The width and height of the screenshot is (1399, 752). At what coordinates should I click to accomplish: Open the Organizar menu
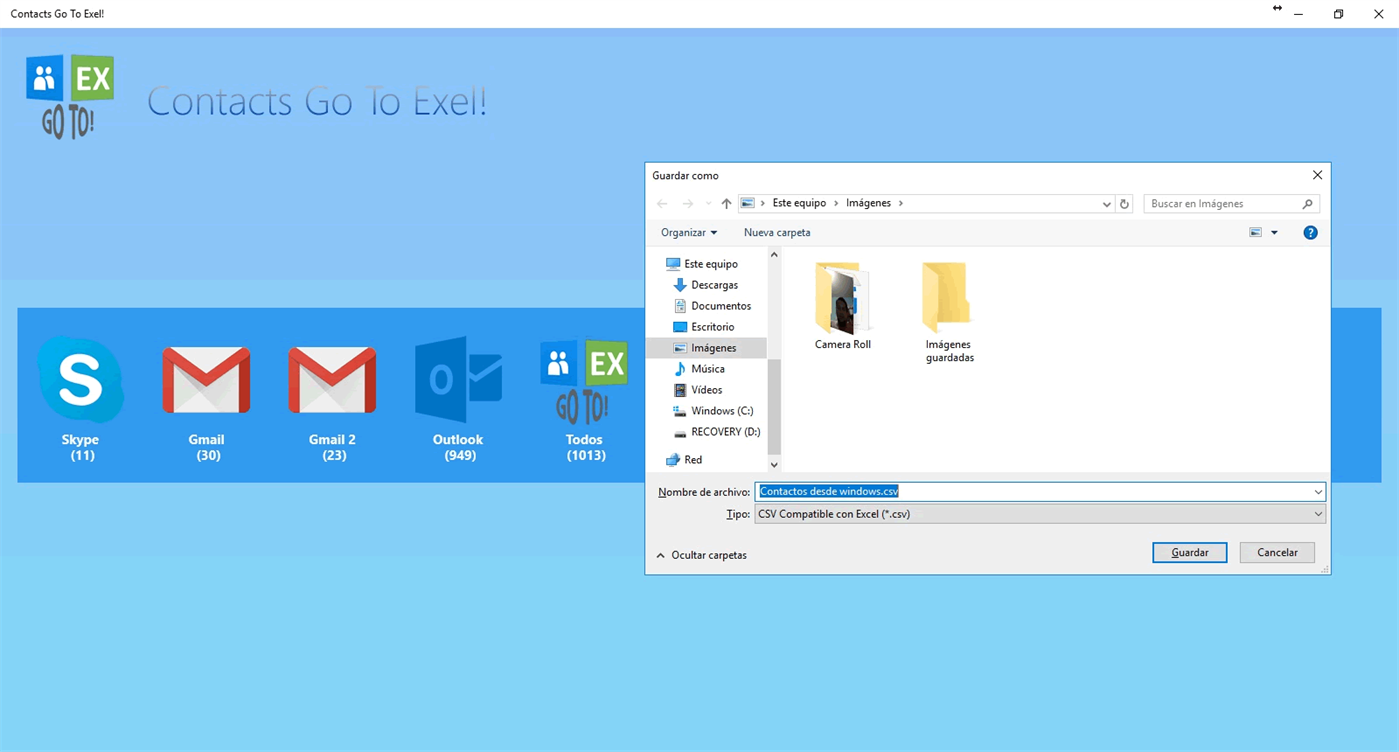(x=688, y=232)
